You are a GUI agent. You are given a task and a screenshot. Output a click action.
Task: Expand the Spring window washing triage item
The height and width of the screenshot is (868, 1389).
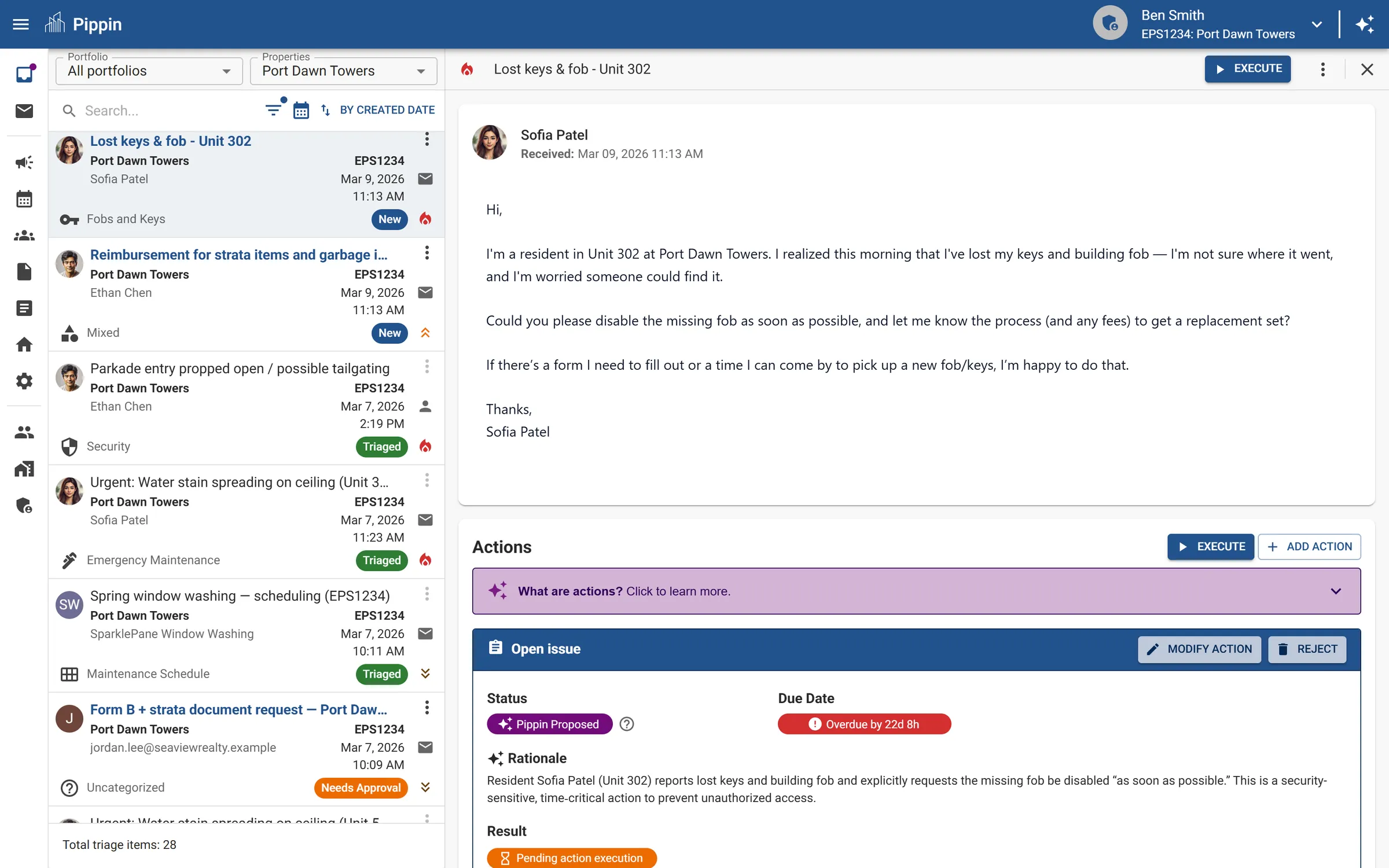point(425,674)
